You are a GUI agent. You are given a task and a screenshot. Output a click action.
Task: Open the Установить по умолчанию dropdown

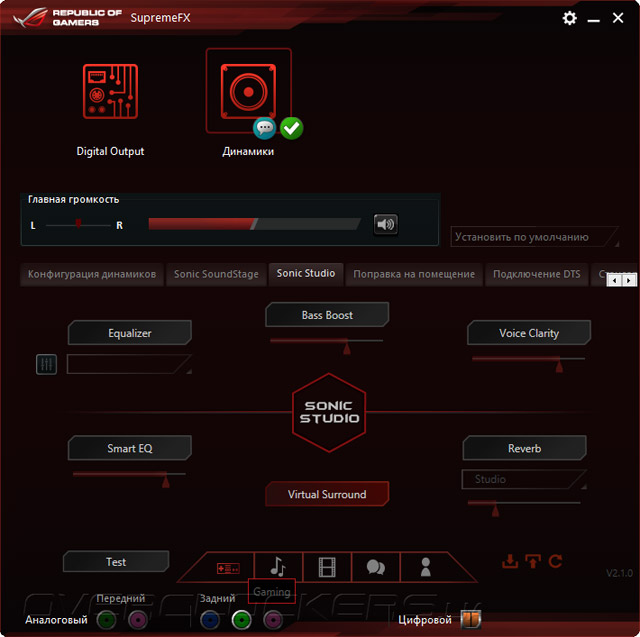(535, 237)
